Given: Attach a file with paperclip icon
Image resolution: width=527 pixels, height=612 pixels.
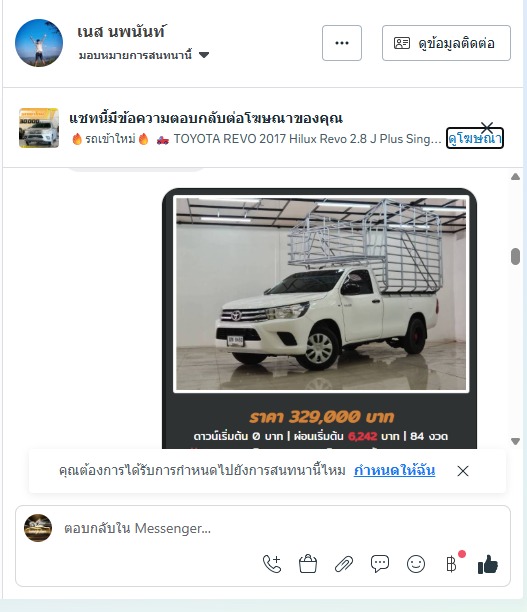Looking at the screenshot, I should pos(344,564).
